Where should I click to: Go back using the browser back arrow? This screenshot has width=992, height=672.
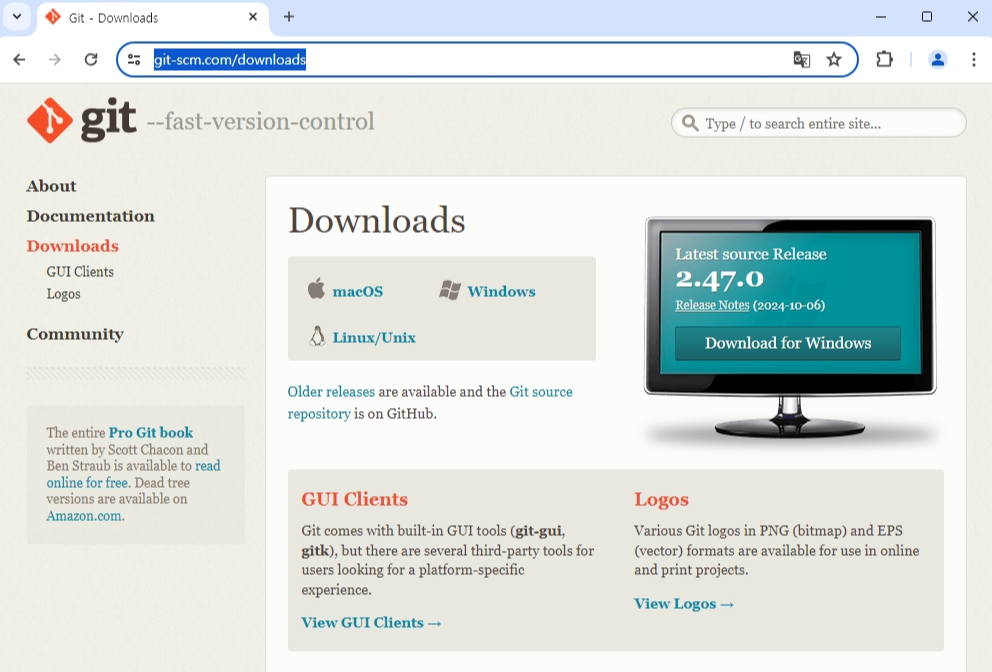click(20, 59)
